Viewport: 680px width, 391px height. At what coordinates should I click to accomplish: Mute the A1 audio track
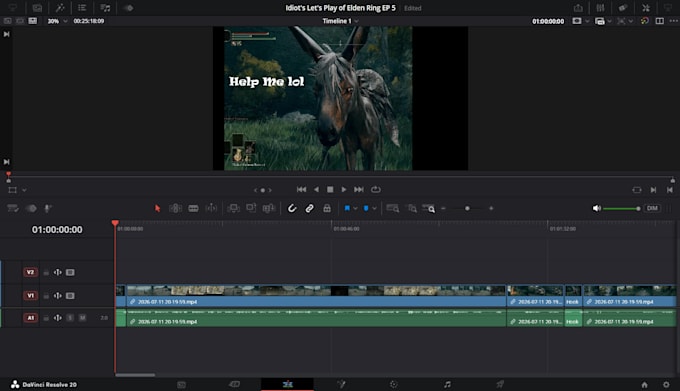click(82, 318)
